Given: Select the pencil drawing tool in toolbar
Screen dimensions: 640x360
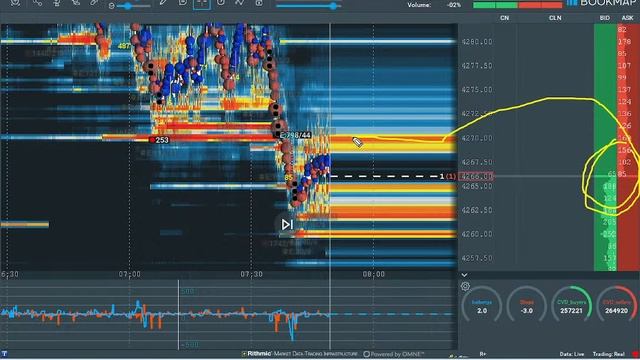Looking at the screenshot, I should click(163, 2).
